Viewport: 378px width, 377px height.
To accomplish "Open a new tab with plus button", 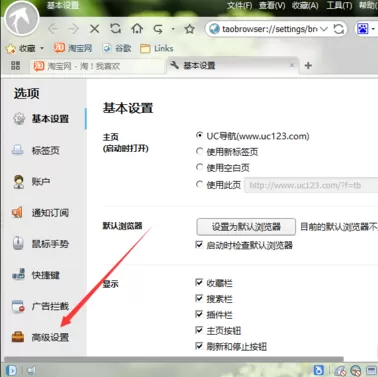I will pyautogui.click(x=308, y=66).
